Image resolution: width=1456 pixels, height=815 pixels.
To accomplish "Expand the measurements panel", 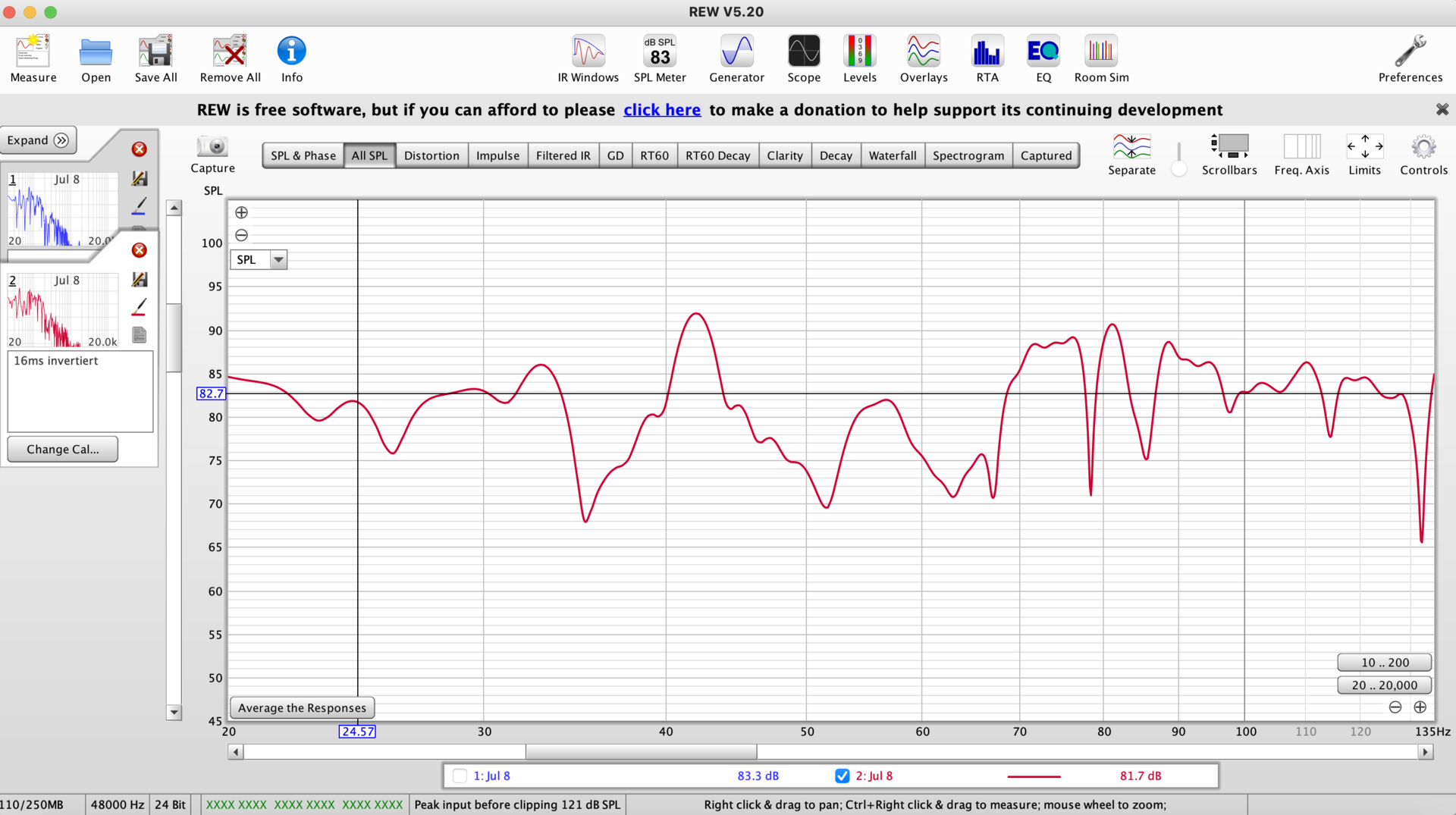I will point(38,140).
